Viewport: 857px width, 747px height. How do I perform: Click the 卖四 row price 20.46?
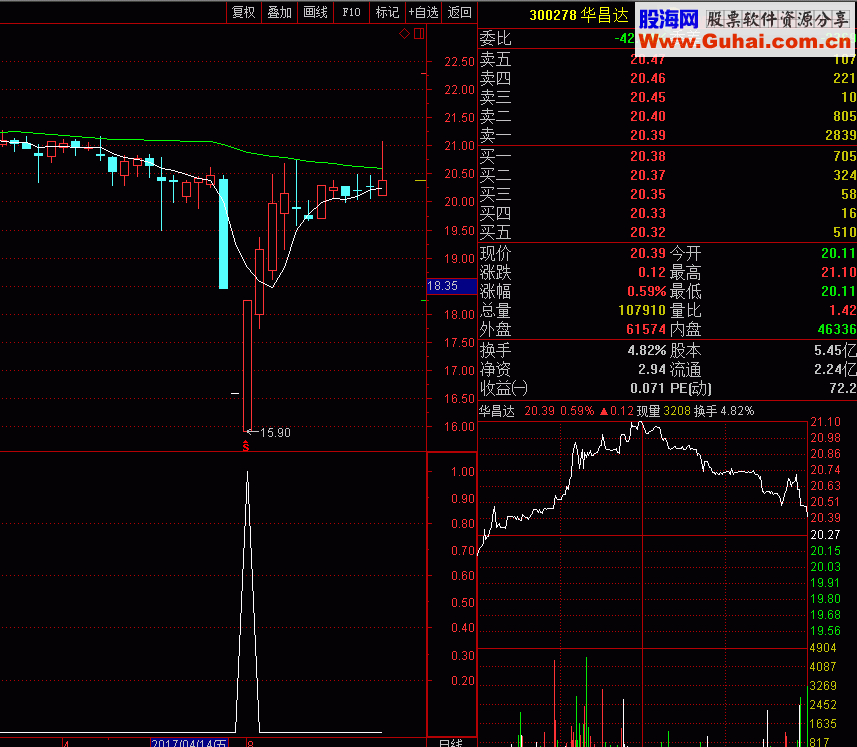coord(648,78)
